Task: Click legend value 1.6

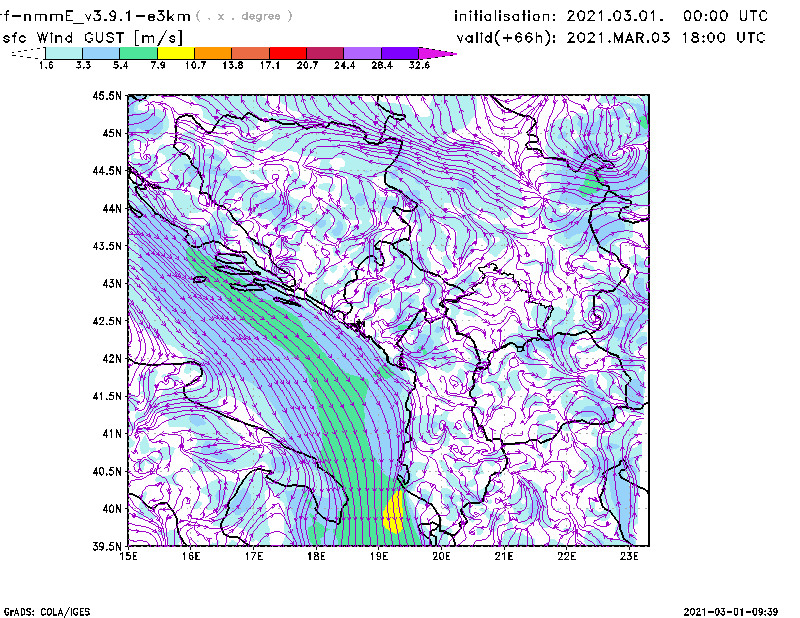Action: tap(46, 65)
